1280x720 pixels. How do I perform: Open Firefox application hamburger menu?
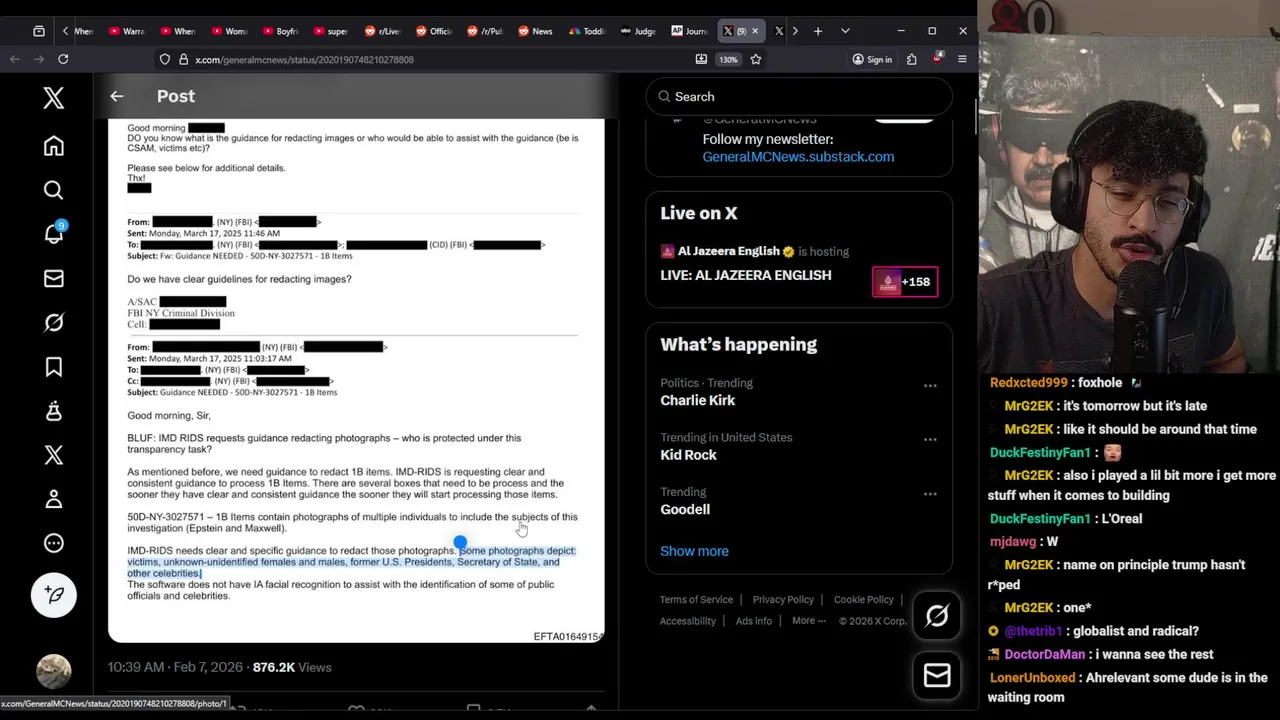coord(962,59)
